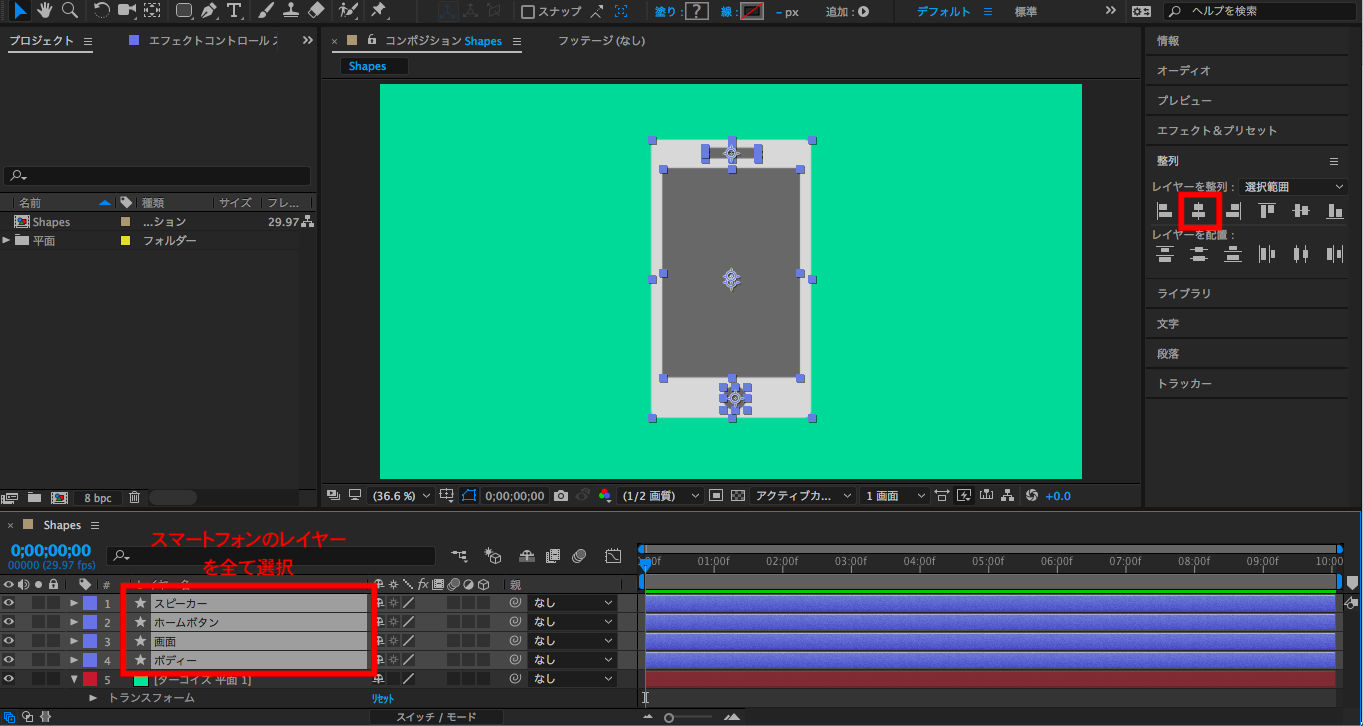Hide the スピーカー layer with its eye icon
The width and height of the screenshot is (1363, 726).
tap(9, 603)
